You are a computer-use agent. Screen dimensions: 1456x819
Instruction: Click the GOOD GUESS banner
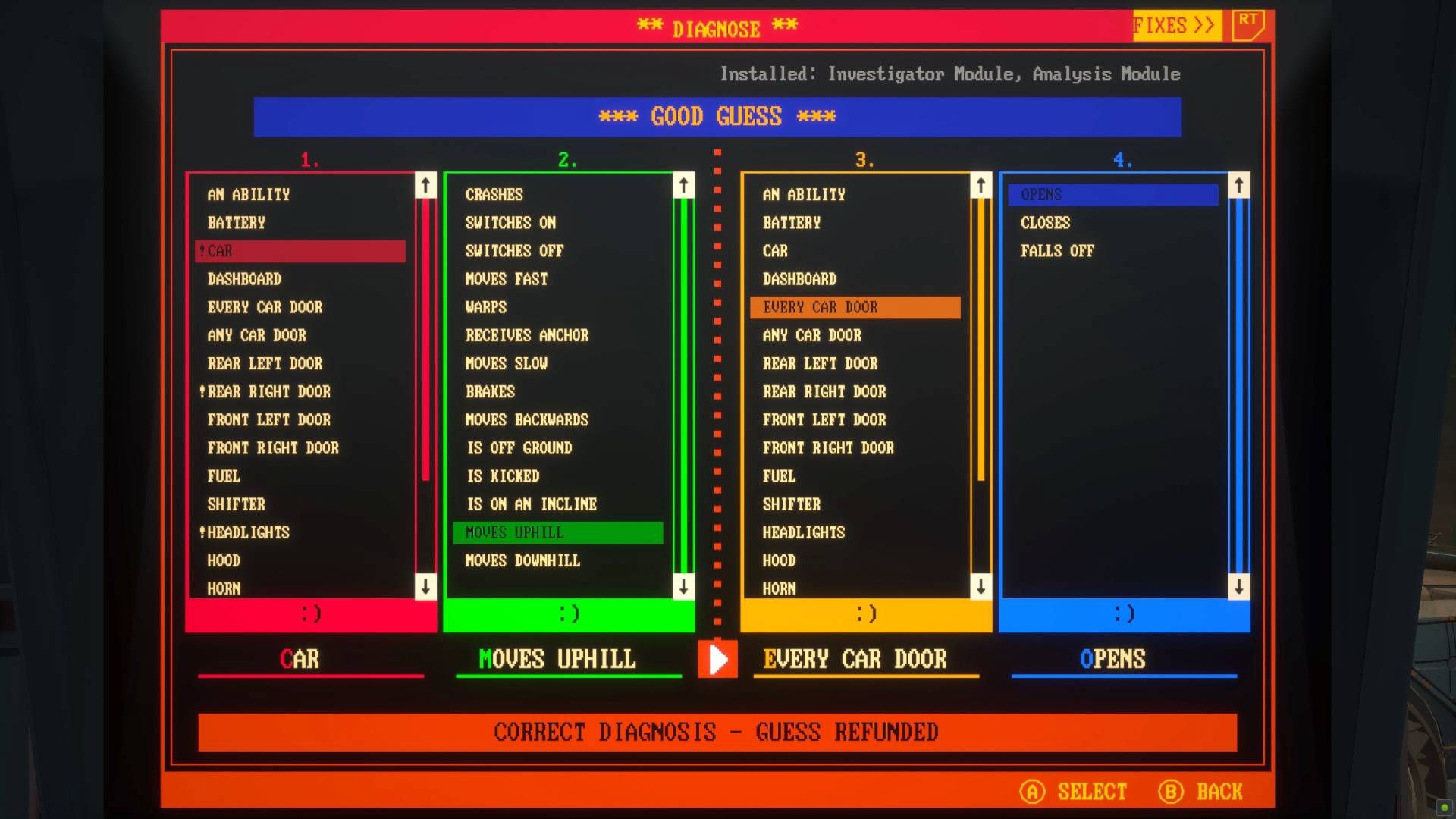717,117
